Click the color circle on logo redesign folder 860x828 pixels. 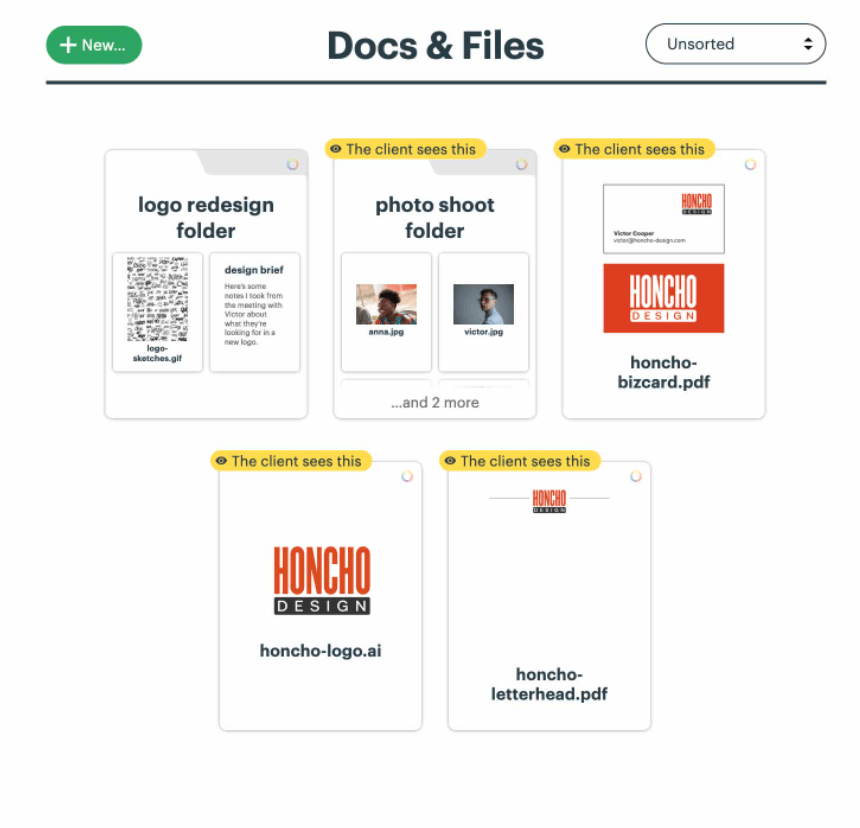(x=292, y=164)
